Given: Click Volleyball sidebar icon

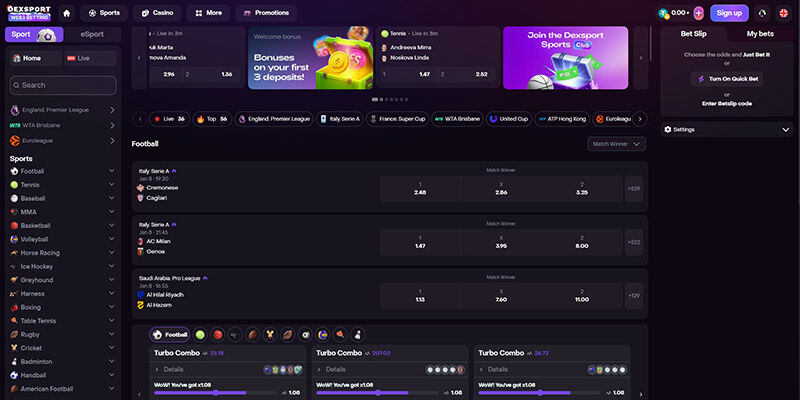Looking at the screenshot, I should pos(14,239).
